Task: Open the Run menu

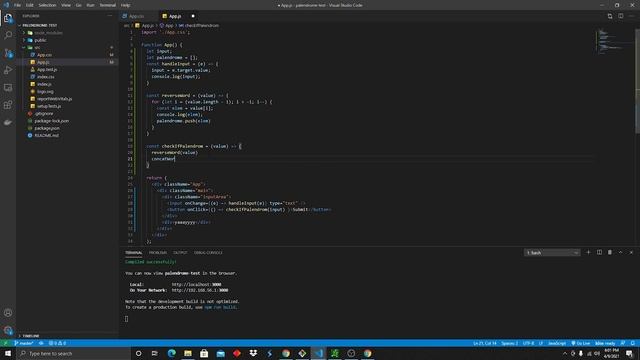Action: pos(91,5)
